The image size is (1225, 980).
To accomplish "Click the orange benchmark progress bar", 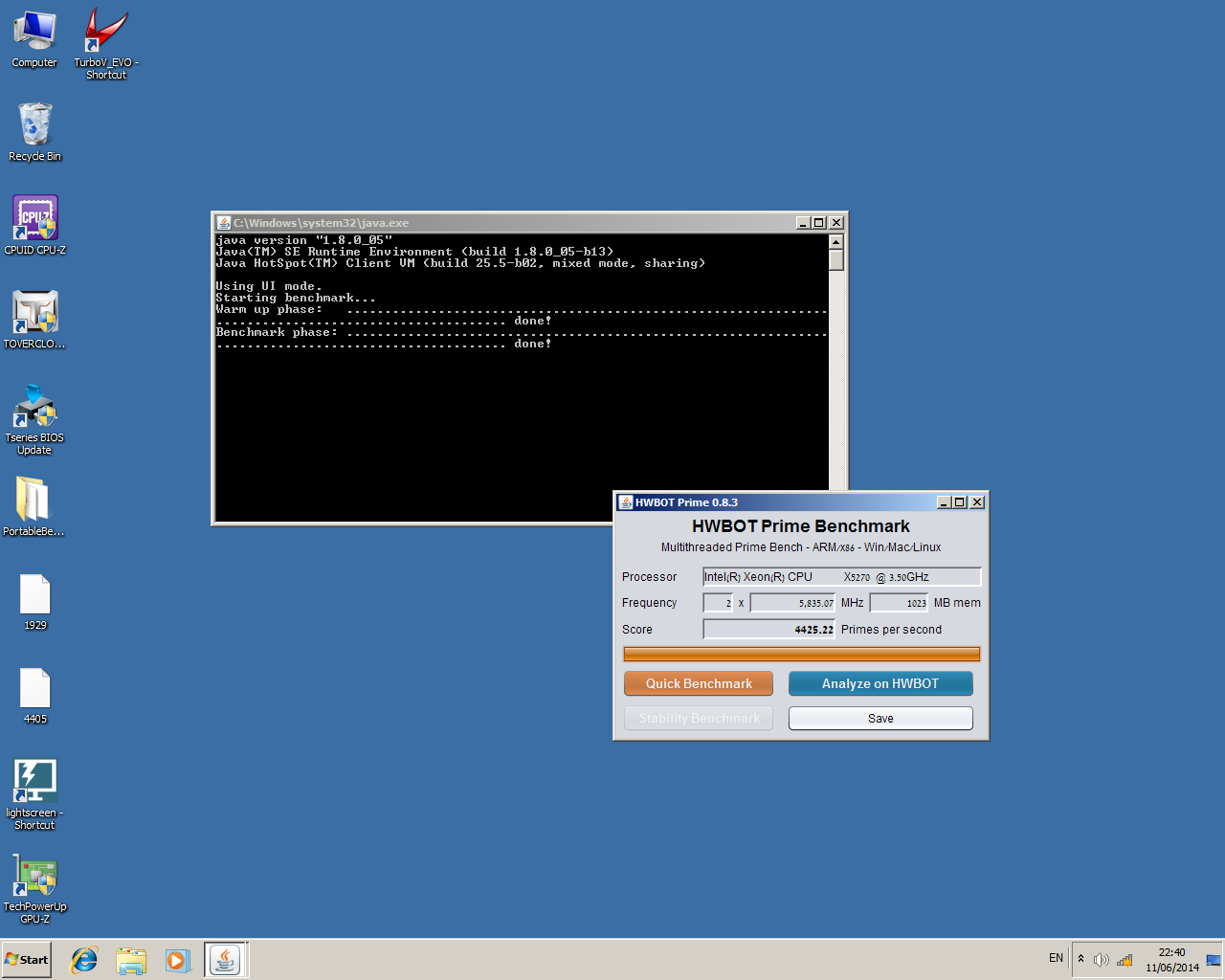I will coord(802,655).
